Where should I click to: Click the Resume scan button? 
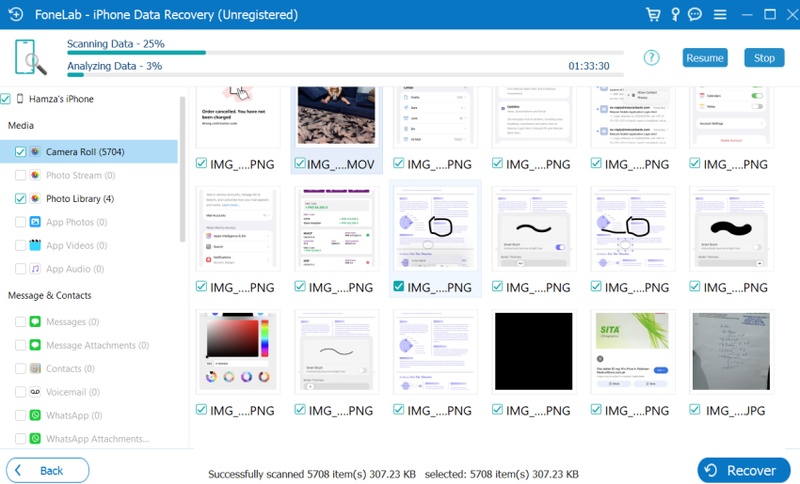pos(705,58)
